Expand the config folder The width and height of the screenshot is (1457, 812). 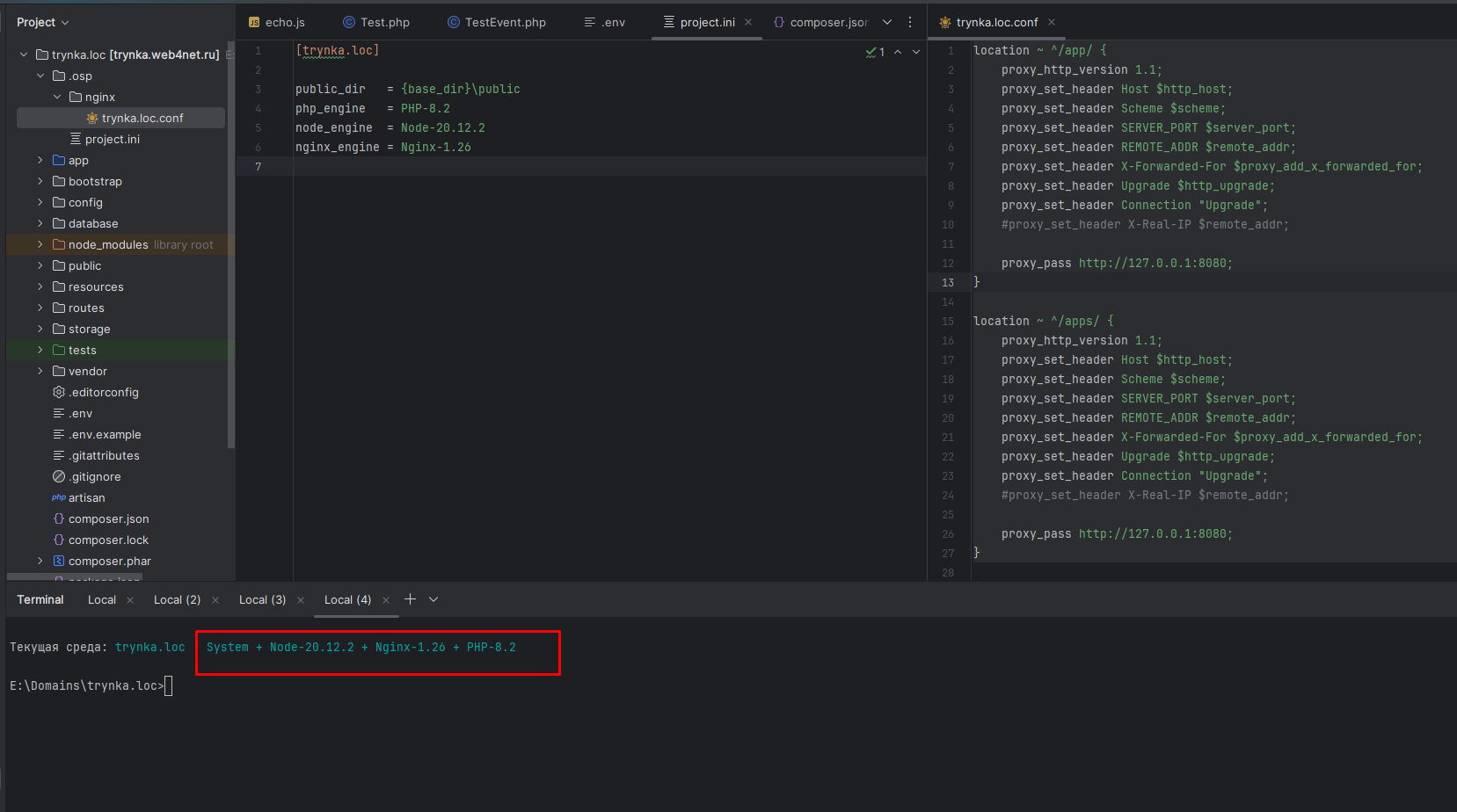point(40,202)
